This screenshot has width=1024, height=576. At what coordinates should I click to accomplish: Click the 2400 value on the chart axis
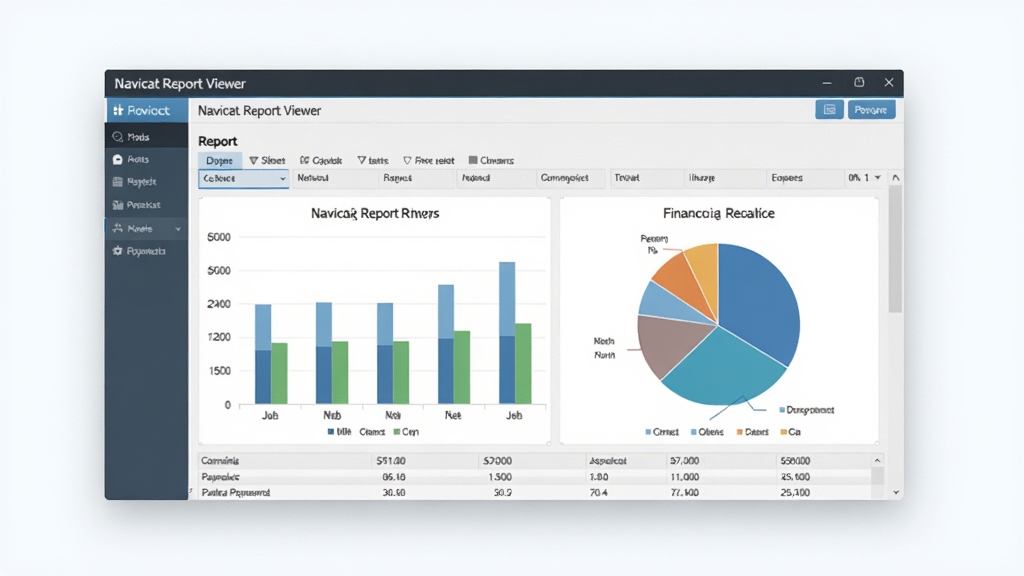click(x=219, y=304)
